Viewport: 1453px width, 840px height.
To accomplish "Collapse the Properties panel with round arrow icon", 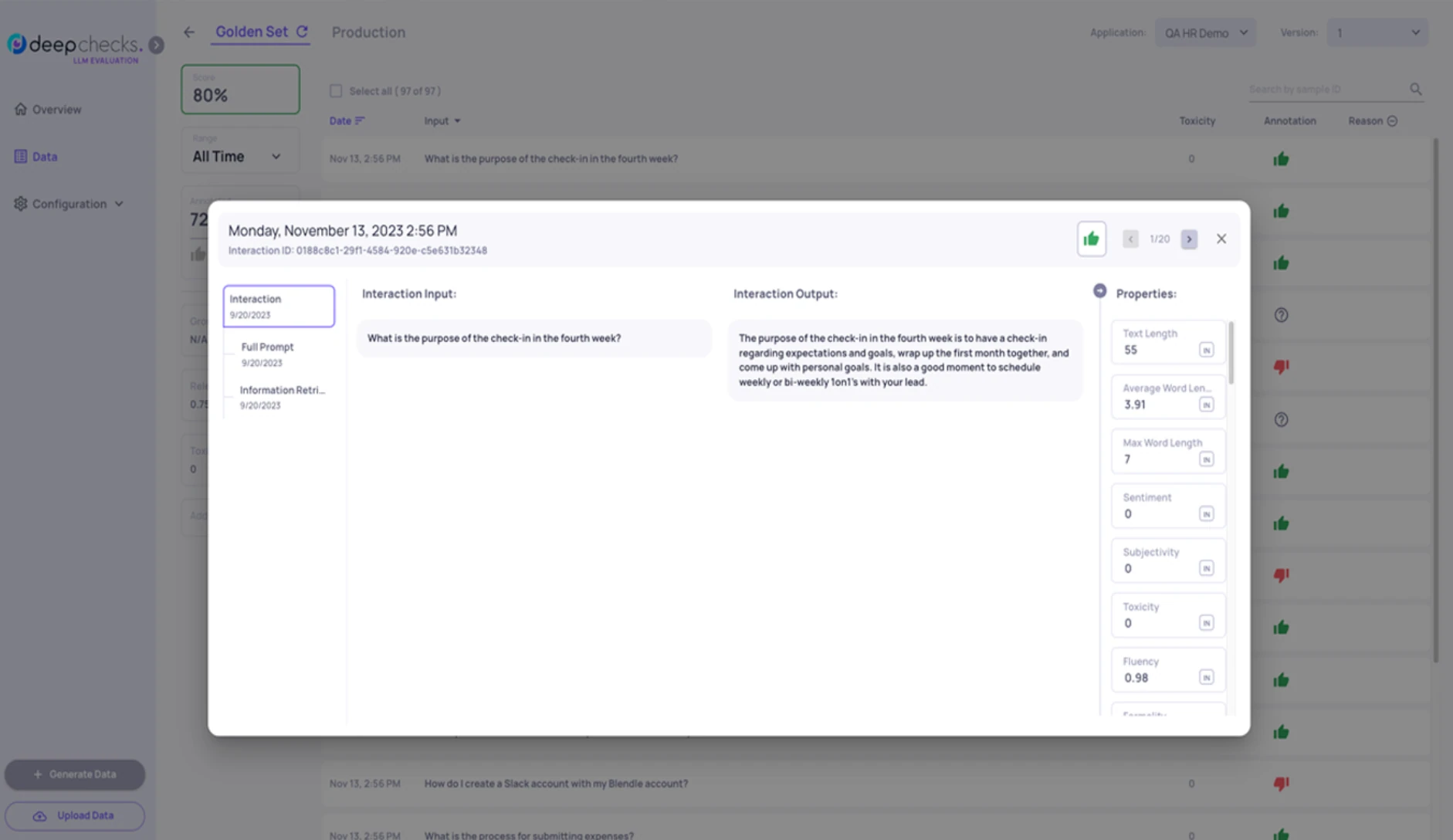I will [1099, 291].
